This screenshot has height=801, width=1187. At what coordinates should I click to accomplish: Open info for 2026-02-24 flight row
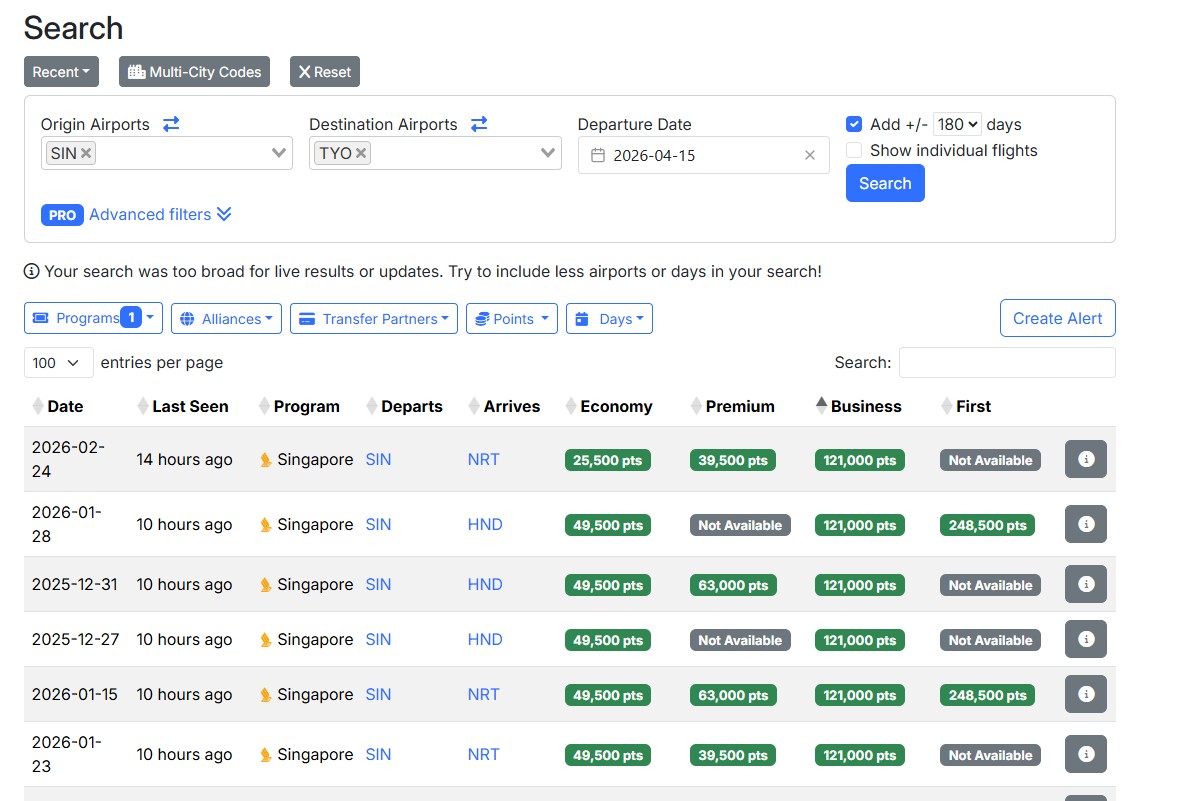pos(1086,459)
